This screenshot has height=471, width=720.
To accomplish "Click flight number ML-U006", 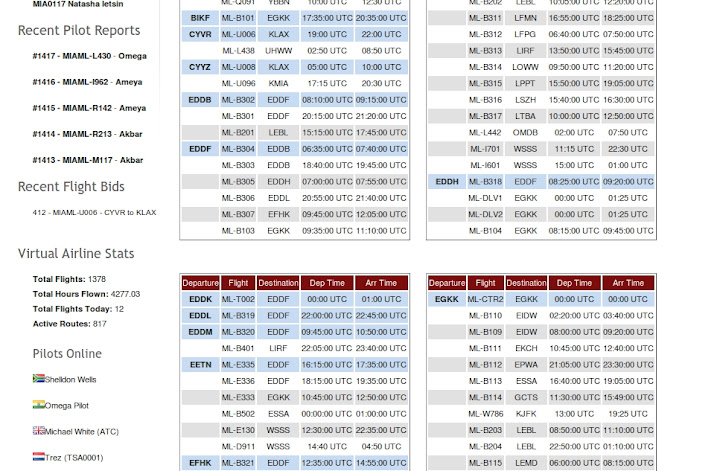I will click(x=238, y=34).
